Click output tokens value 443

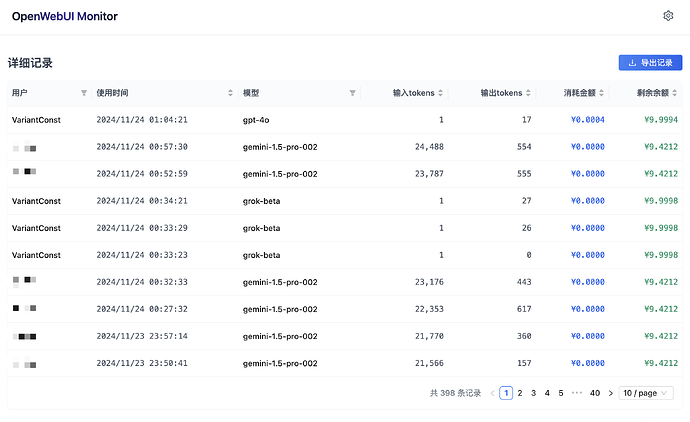(x=524, y=282)
